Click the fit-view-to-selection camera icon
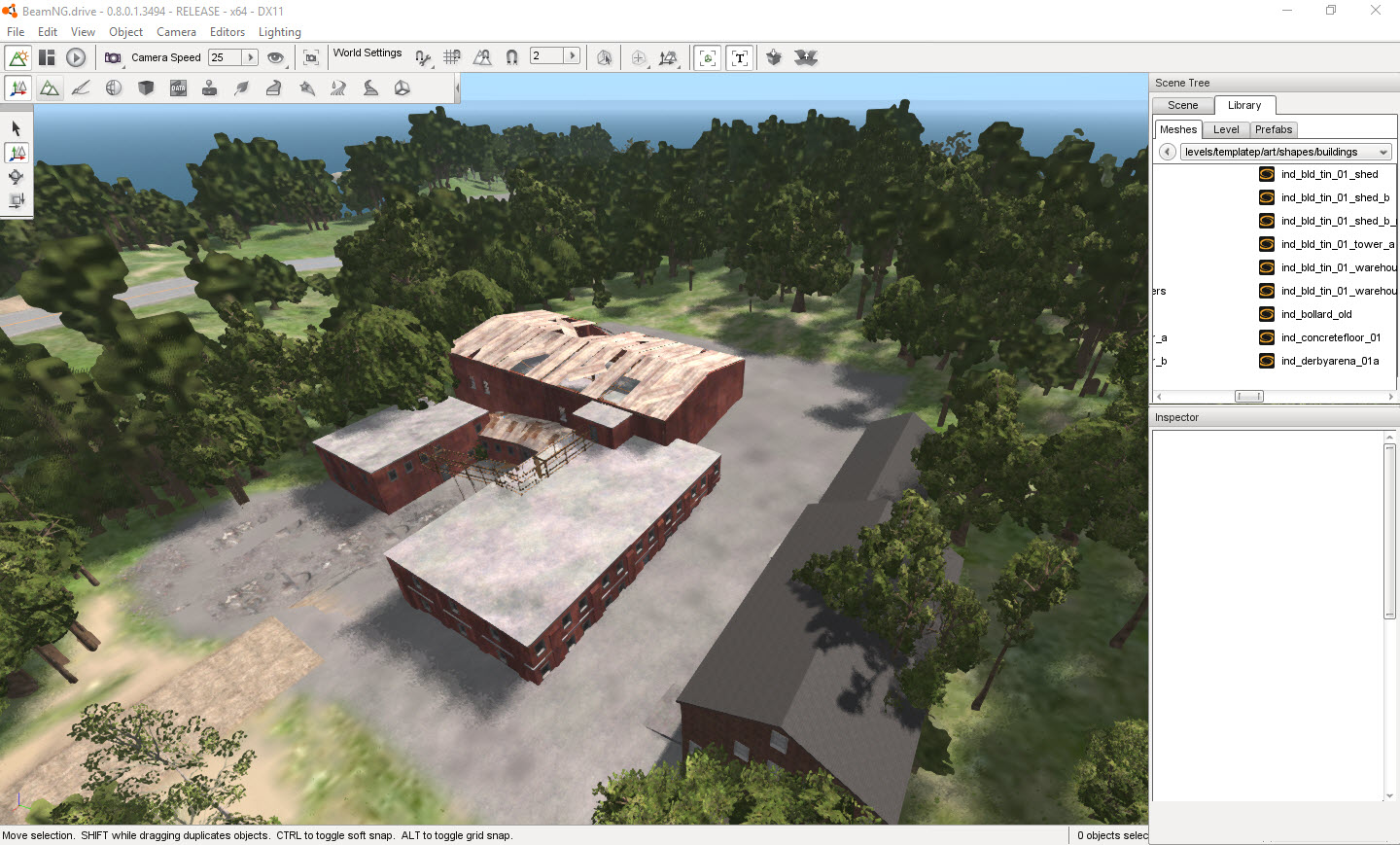Screen dimensions: 1400x845 [x=311, y=57]
